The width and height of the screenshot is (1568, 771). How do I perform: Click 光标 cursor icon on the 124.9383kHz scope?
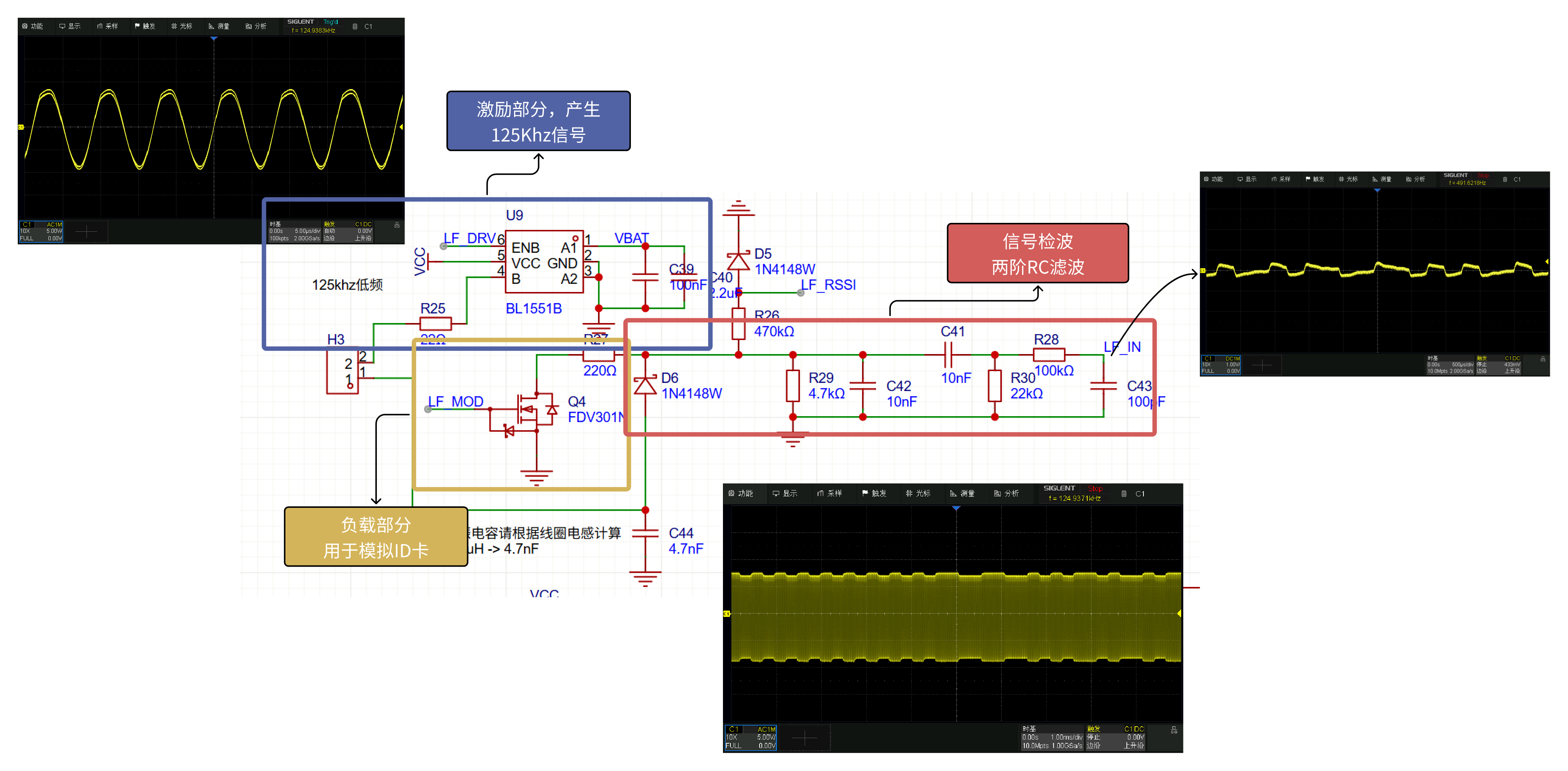tap(174, 26)
